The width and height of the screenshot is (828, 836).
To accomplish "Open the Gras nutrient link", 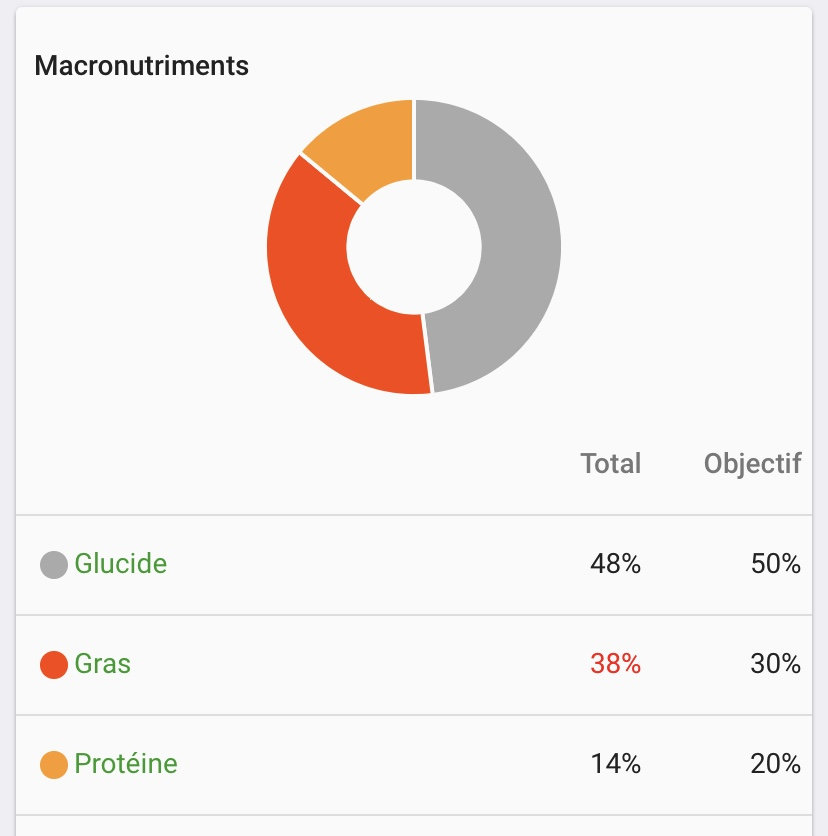I will (103, 664).
